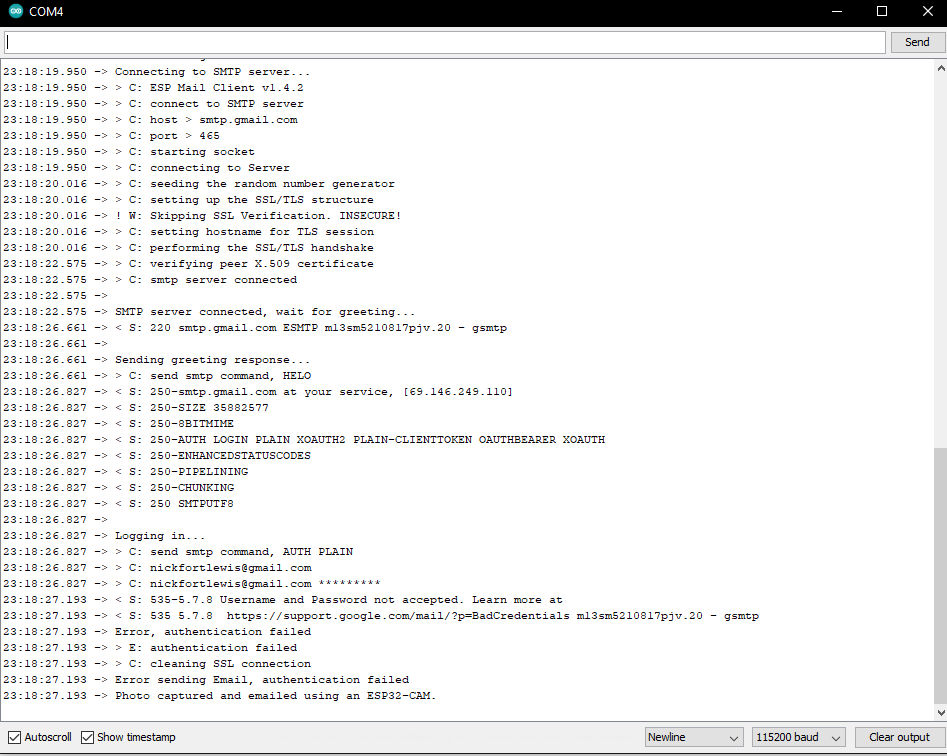The width and height of the screenshot is (947, 756).
Task: Click the 'Sending greeting response...' line
Action: coord(212,360)
